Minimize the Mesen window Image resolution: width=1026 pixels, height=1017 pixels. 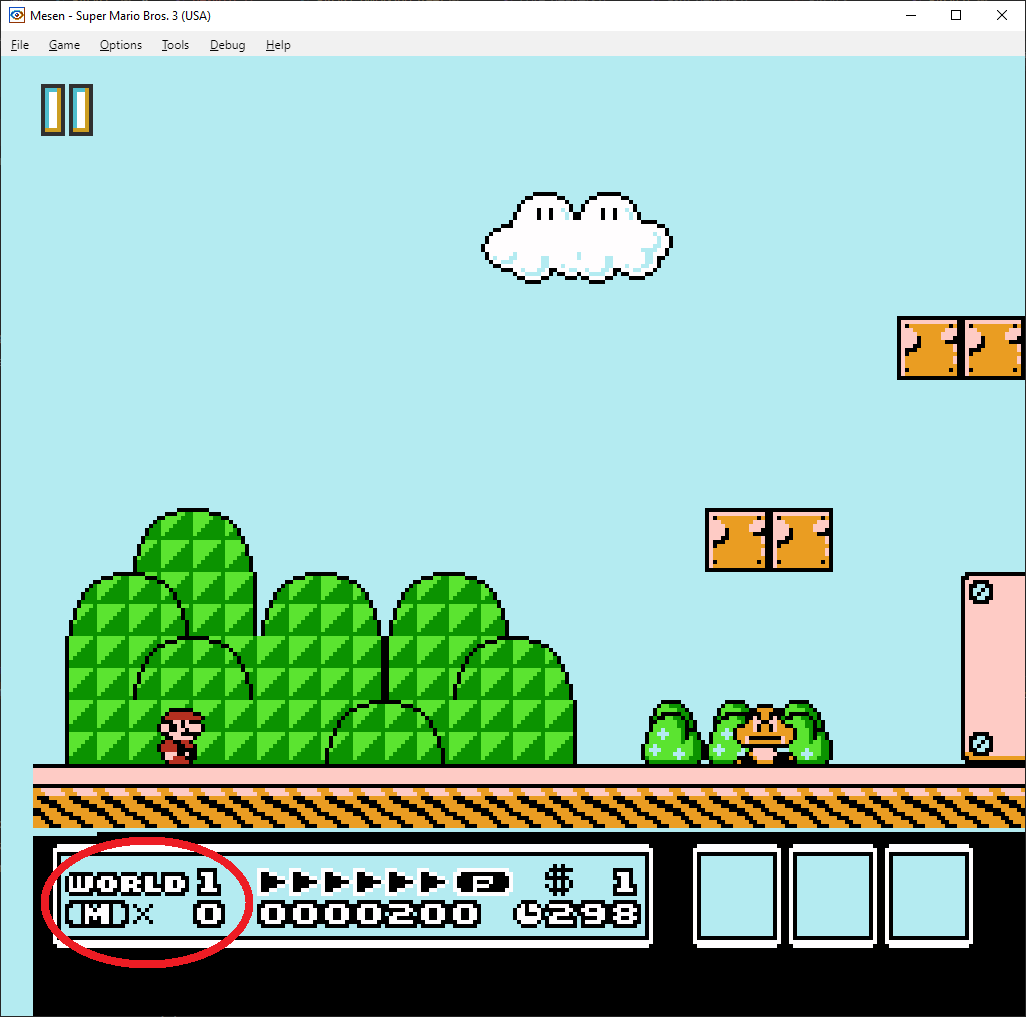click(911, 15)
